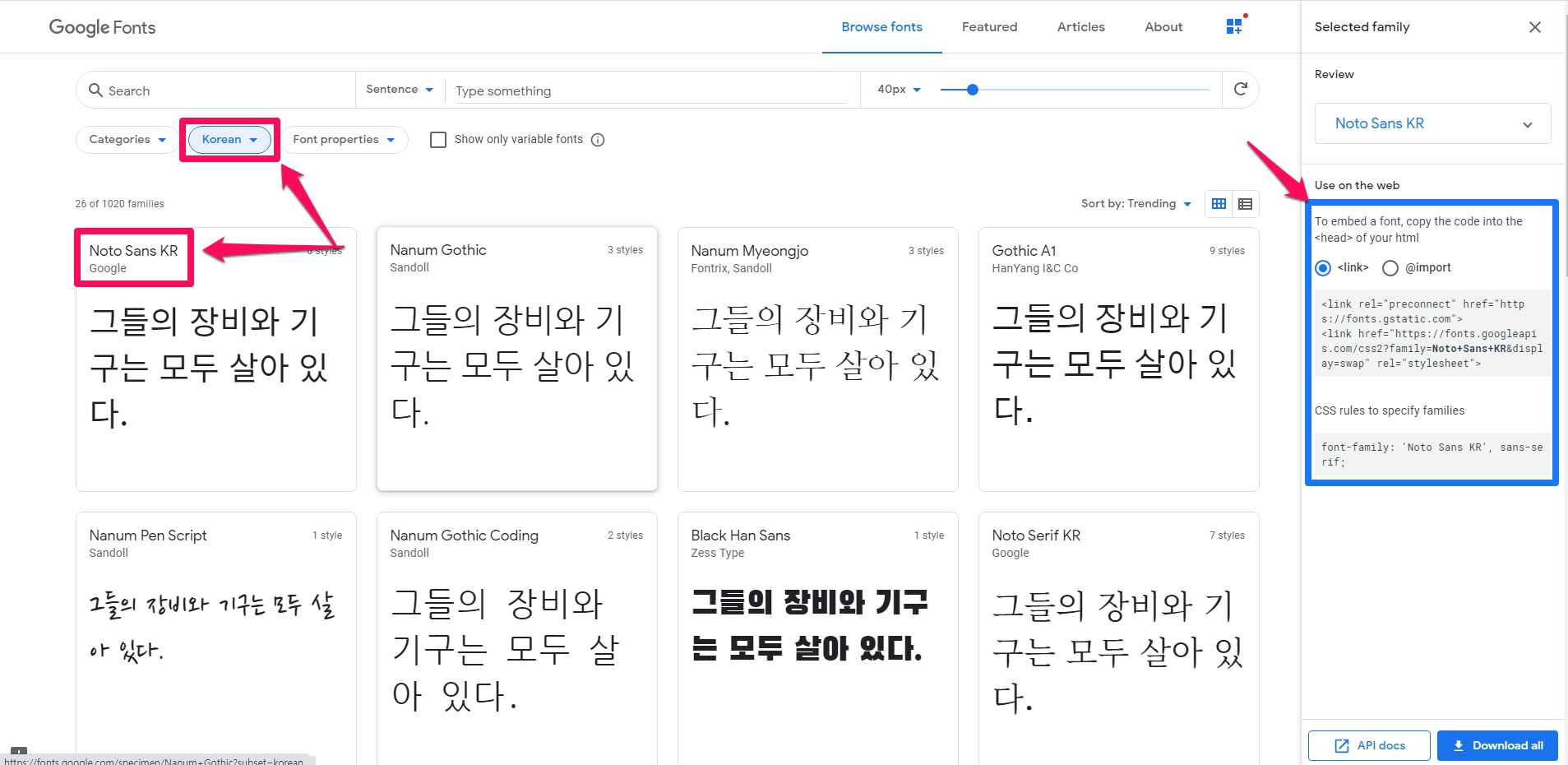The image size is (1568, 765).
Task: Open the Nanum Myeongjo font card
Action: pos(817,359)
